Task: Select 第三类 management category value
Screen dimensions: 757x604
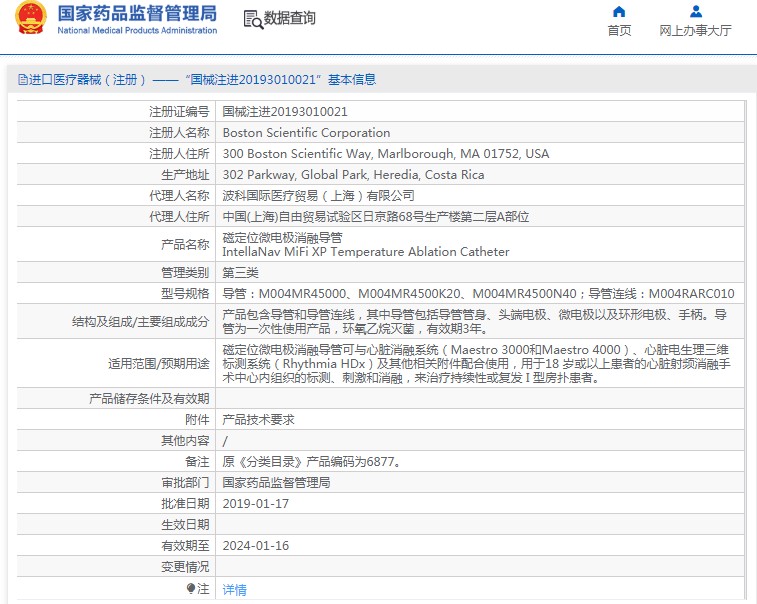Action: (240, 273)
